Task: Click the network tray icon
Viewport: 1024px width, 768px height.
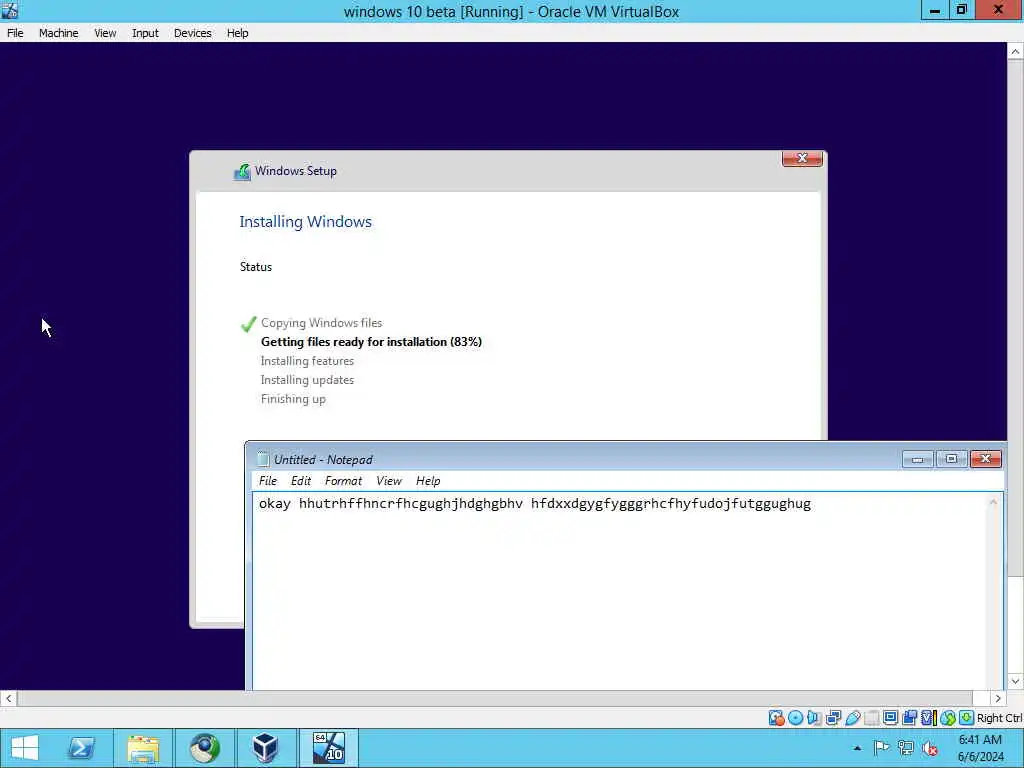Action: coord(905,748)
